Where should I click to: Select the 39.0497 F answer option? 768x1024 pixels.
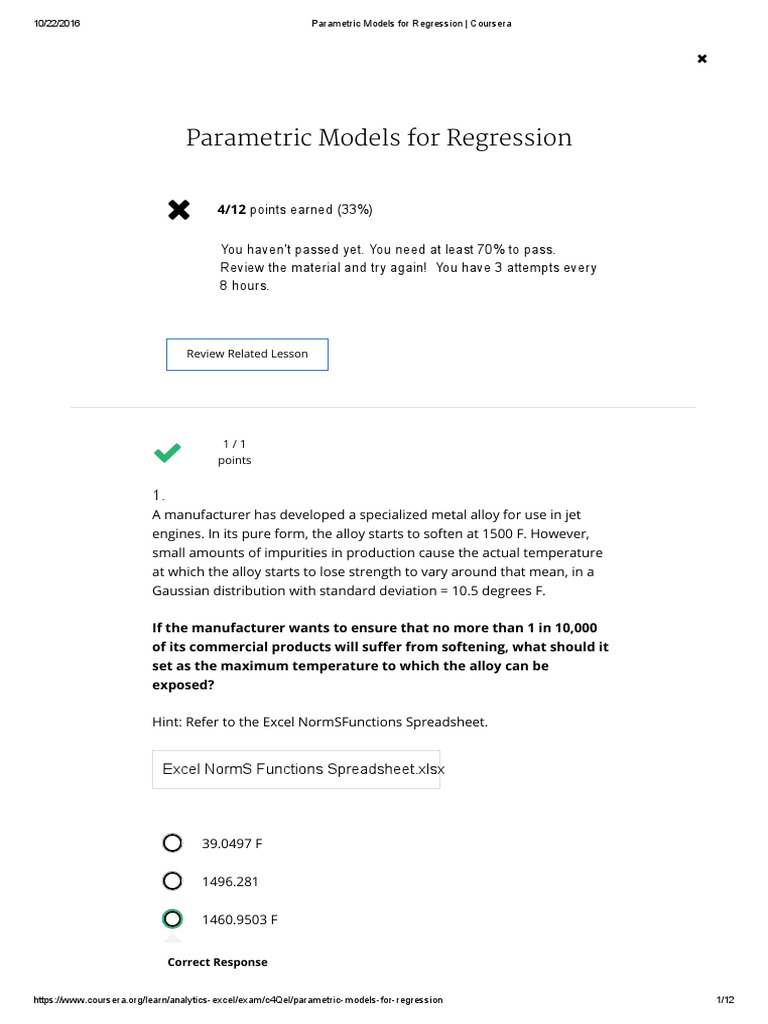click(x=172, y=843)
